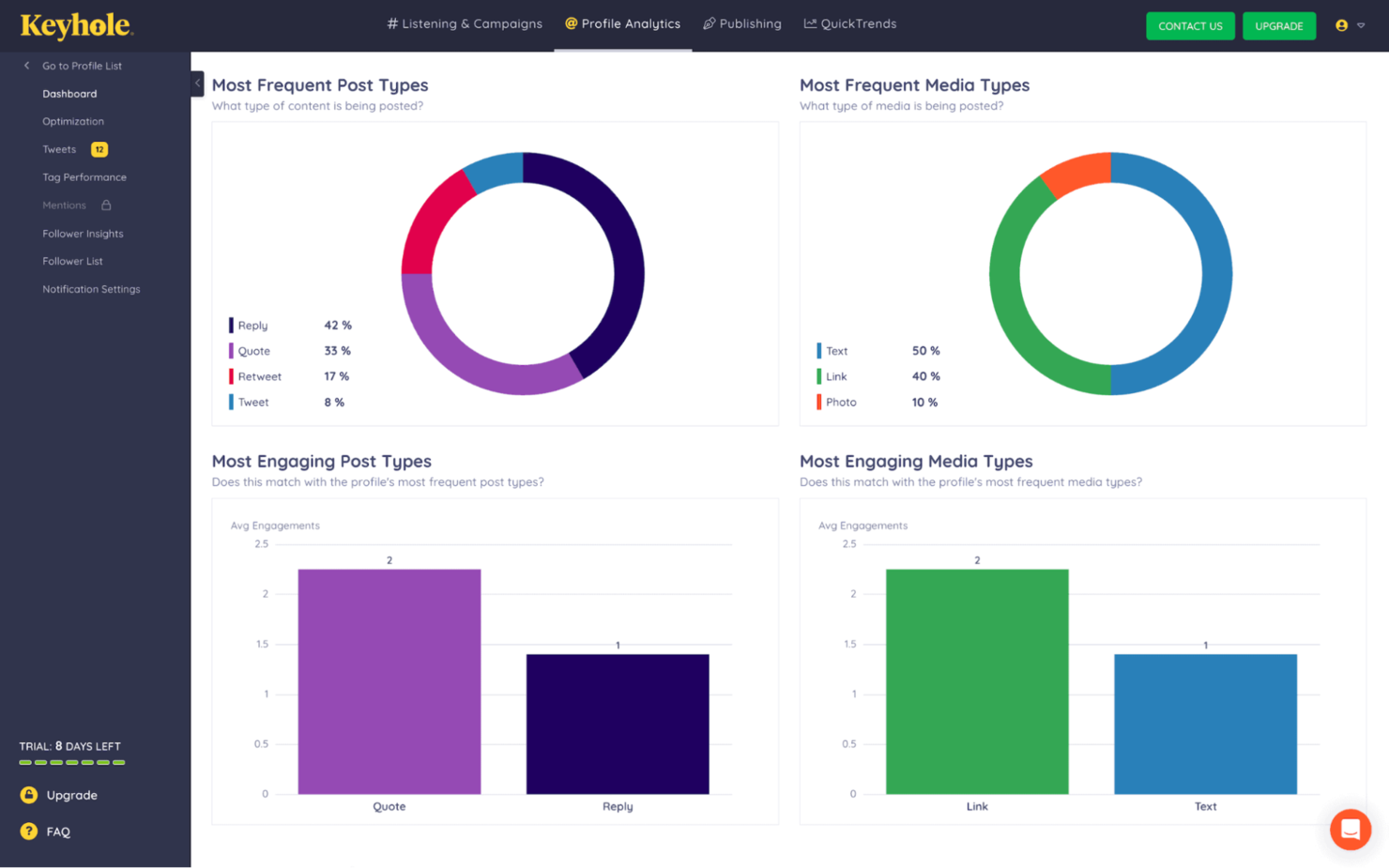Click the lock icon beside Mentions
This screenshot has height=868, width=1389.
pos(106,206)
